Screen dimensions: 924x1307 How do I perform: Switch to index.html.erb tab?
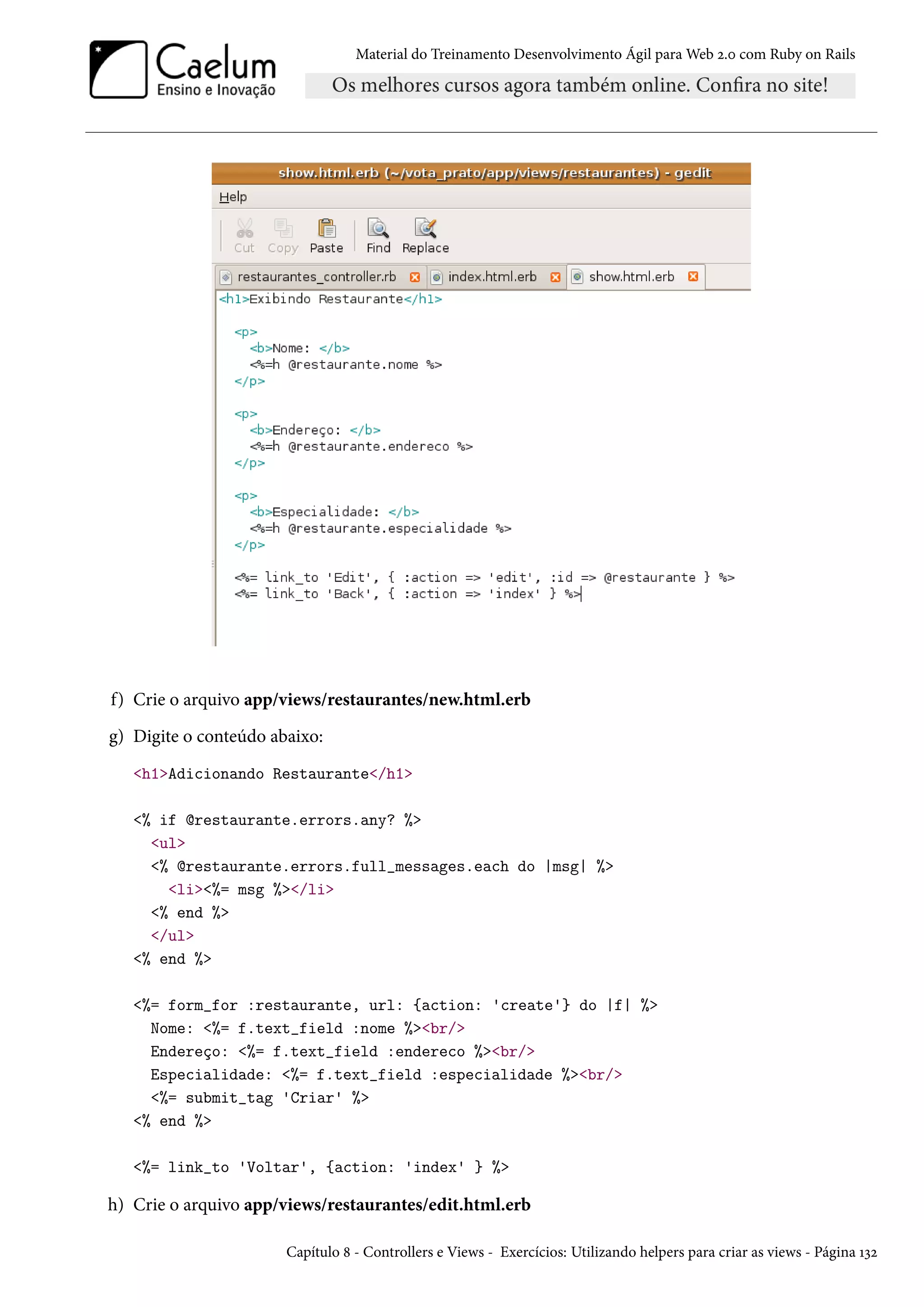492,277
